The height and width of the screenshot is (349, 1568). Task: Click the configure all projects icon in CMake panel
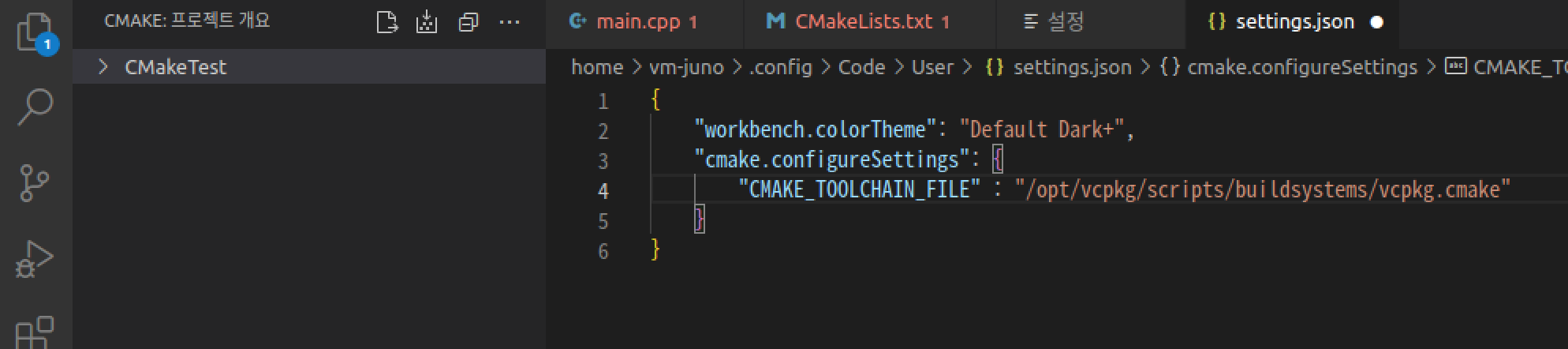386,22
